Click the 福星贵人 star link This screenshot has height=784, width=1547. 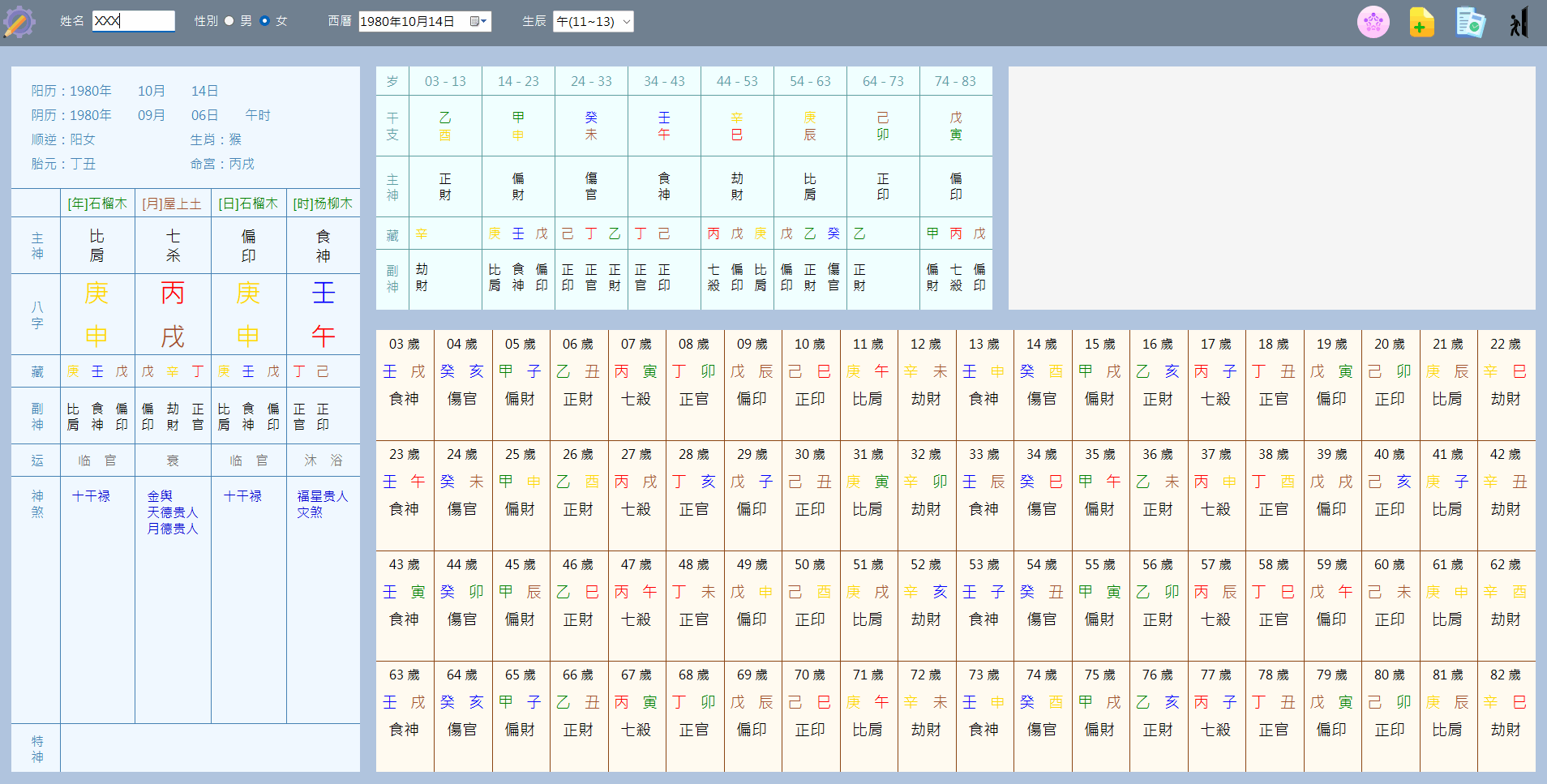[322, 496]
